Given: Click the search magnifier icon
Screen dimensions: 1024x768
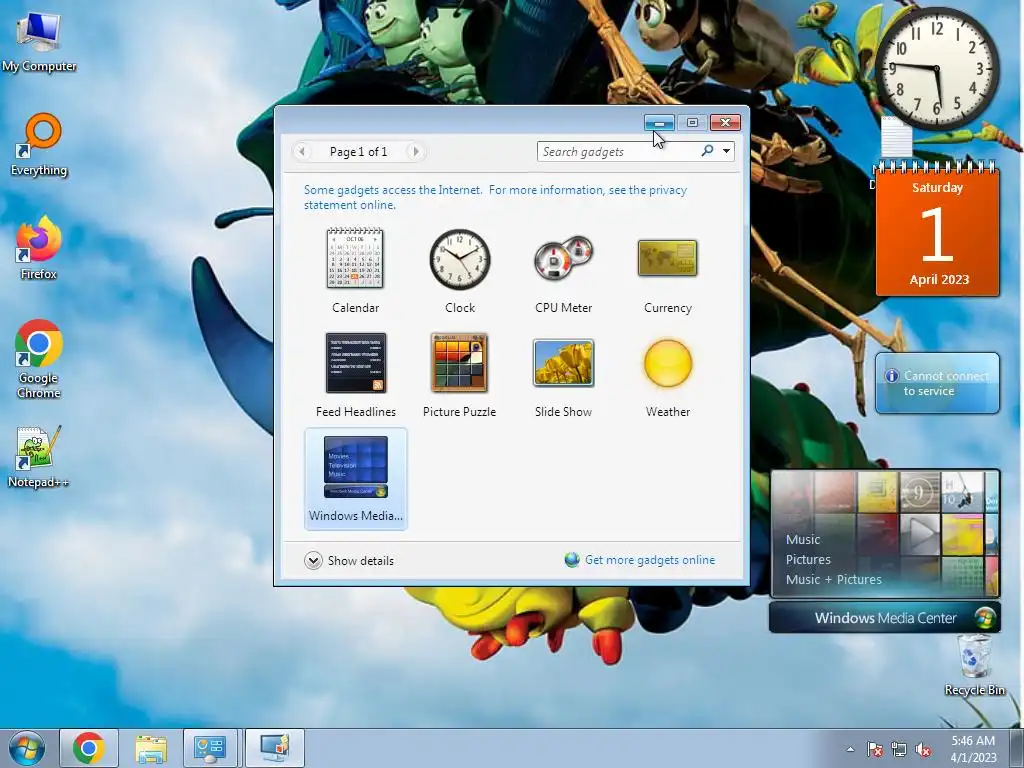Looking at the screenshot, I should 707,151.
